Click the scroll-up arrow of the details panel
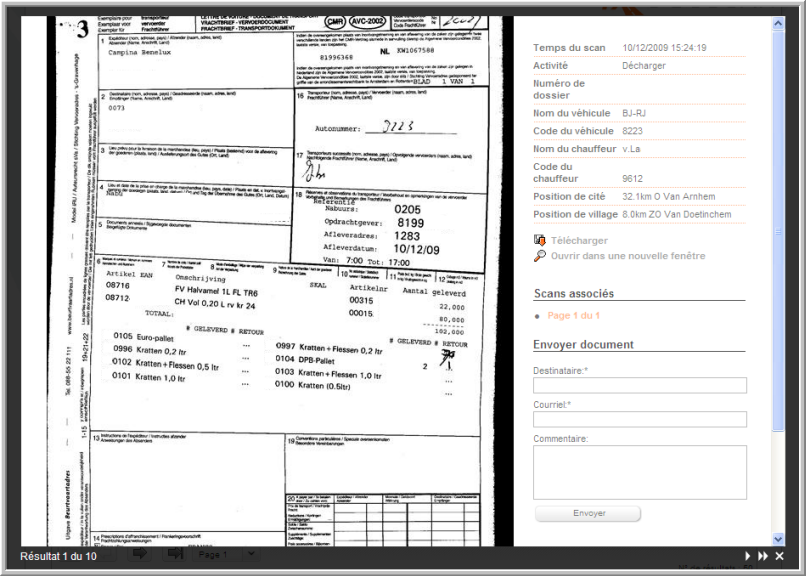The height and width of the screenshot is (576, 806). coord(778,23)
